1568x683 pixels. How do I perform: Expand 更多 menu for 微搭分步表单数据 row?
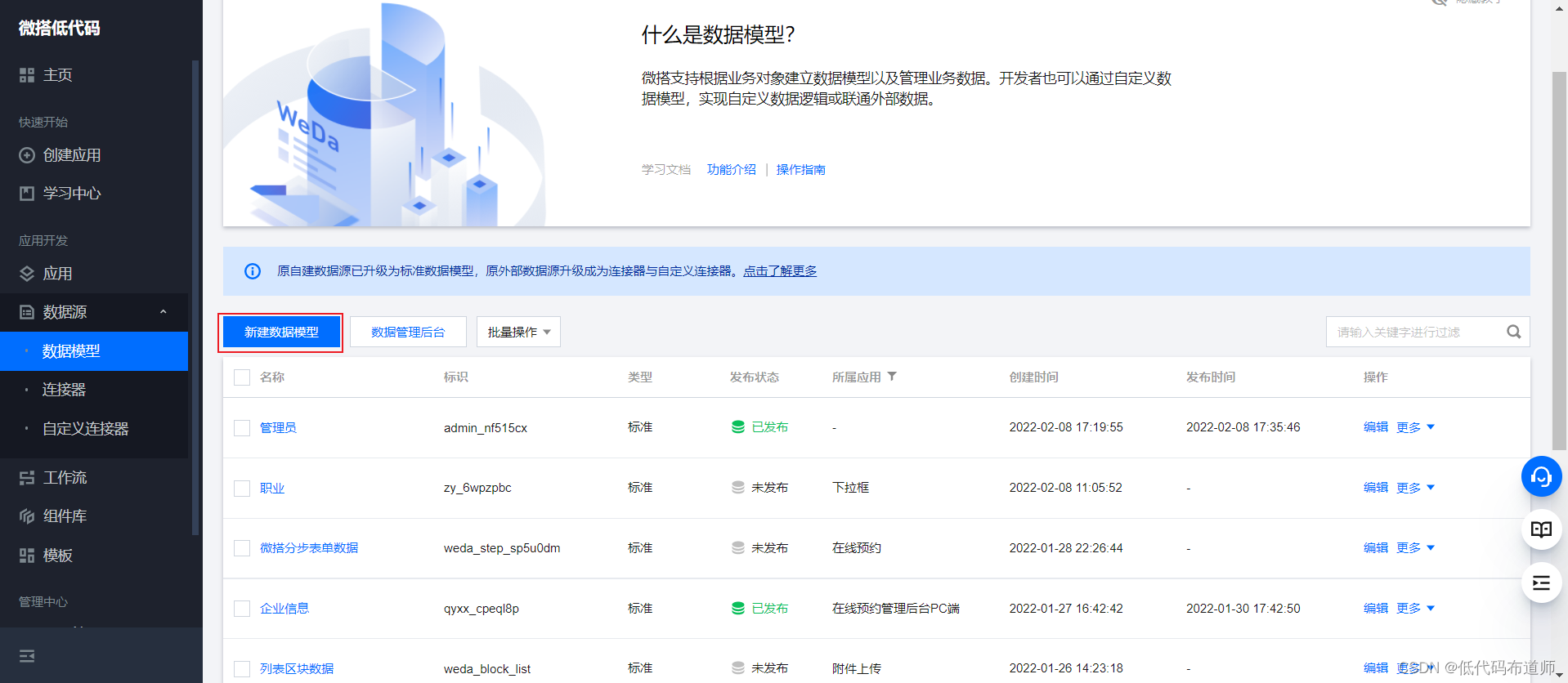(x=1415, y=548)
